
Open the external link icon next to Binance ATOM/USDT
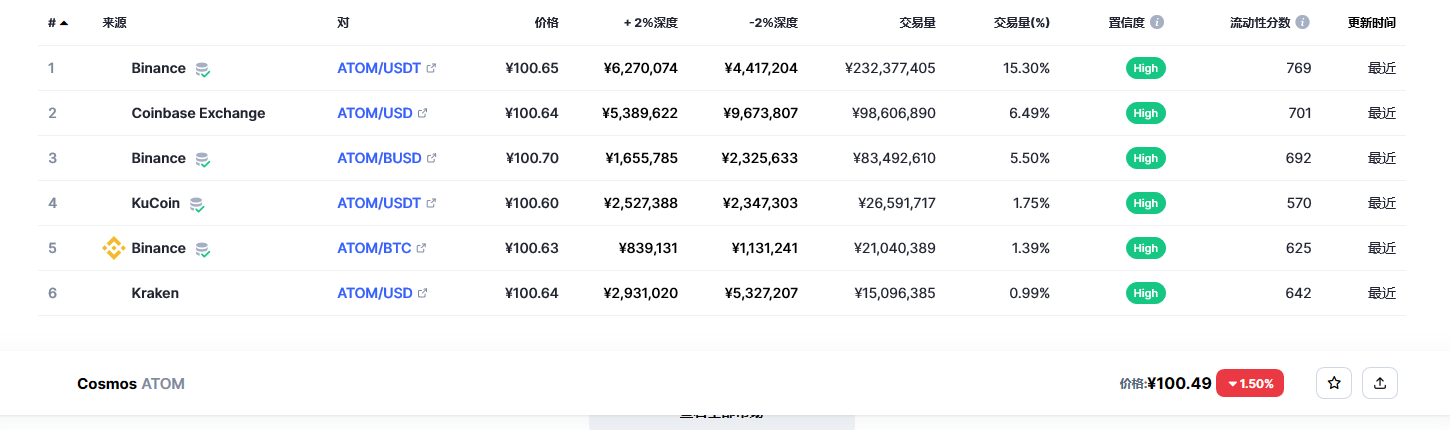coord(431,68)
